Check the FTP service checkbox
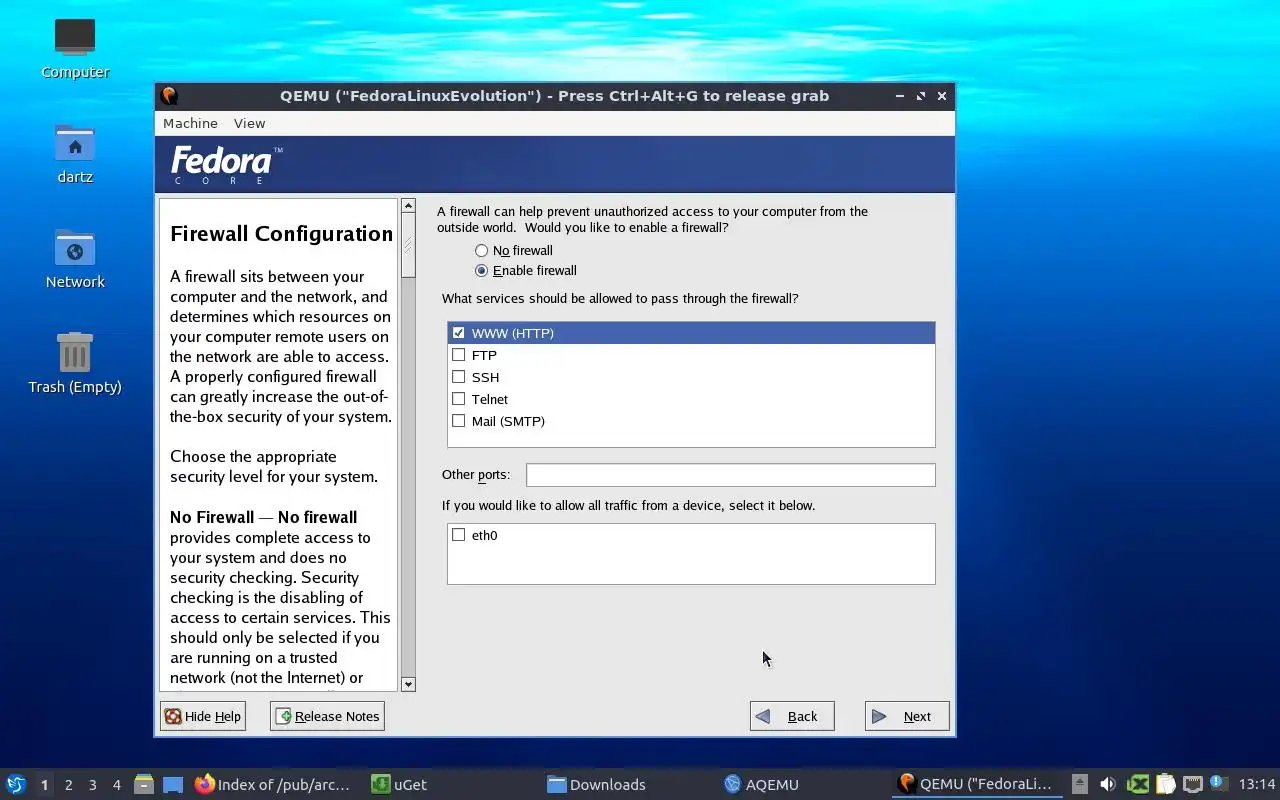This screenshot has height=800, width=1280. pyautogui.click(x=459, y=355)
